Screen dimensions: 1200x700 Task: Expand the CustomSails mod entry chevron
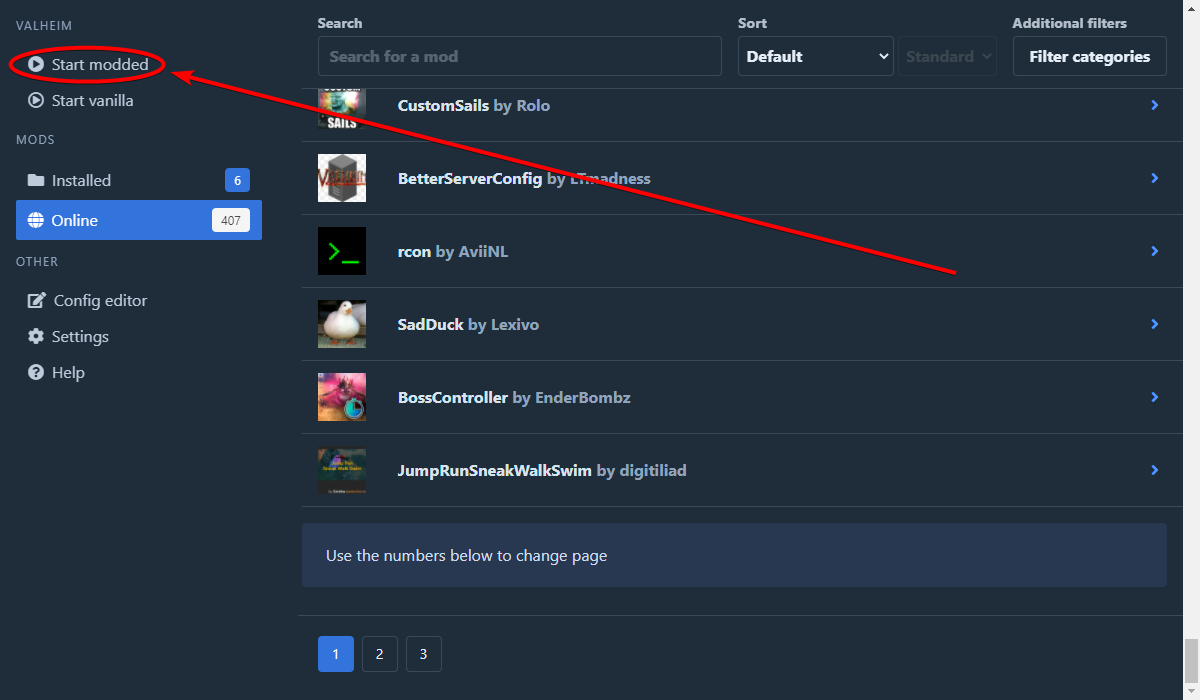click(x=1154, y=105)
